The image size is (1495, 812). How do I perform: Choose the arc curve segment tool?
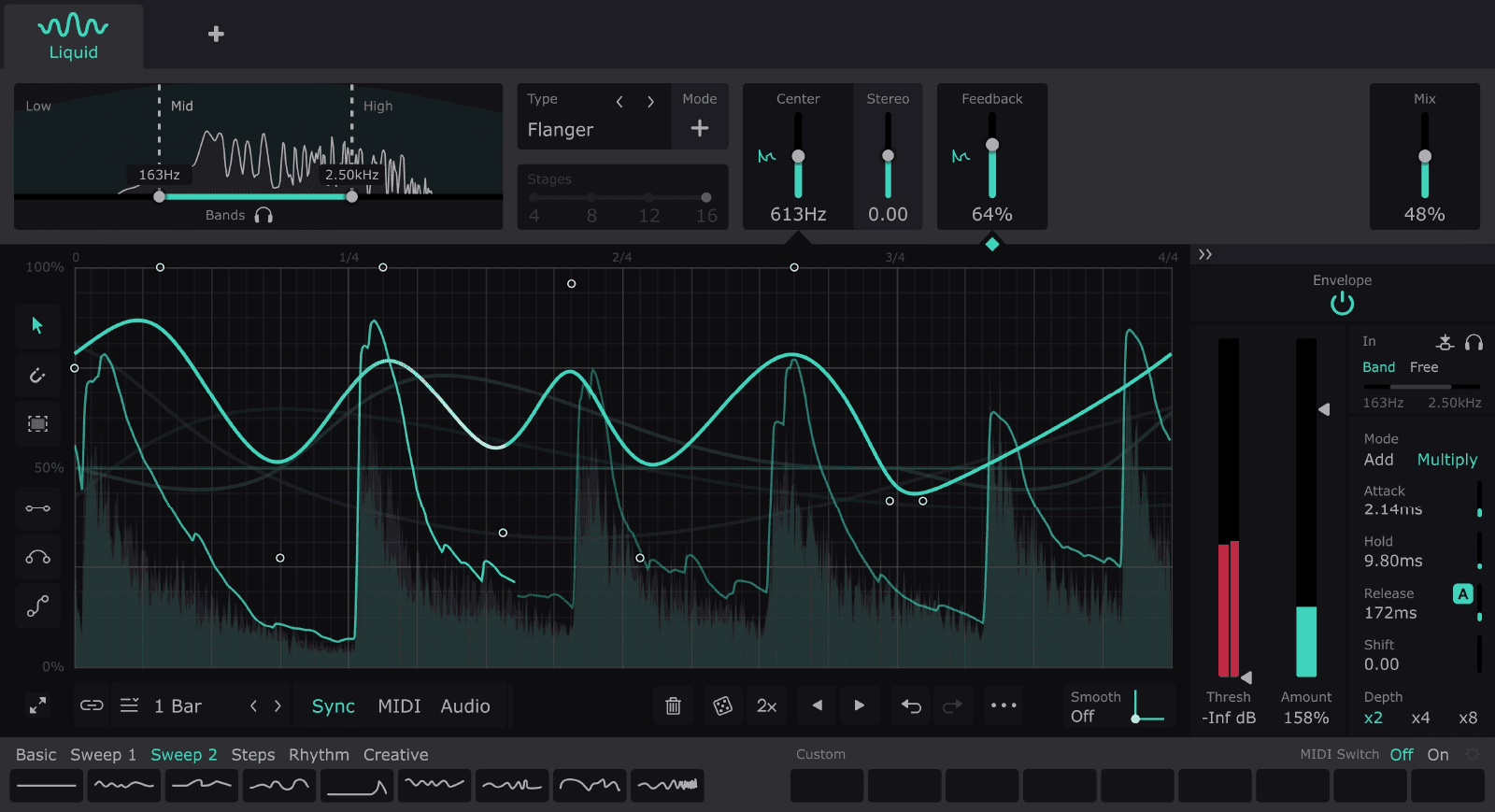coord(37,557)
